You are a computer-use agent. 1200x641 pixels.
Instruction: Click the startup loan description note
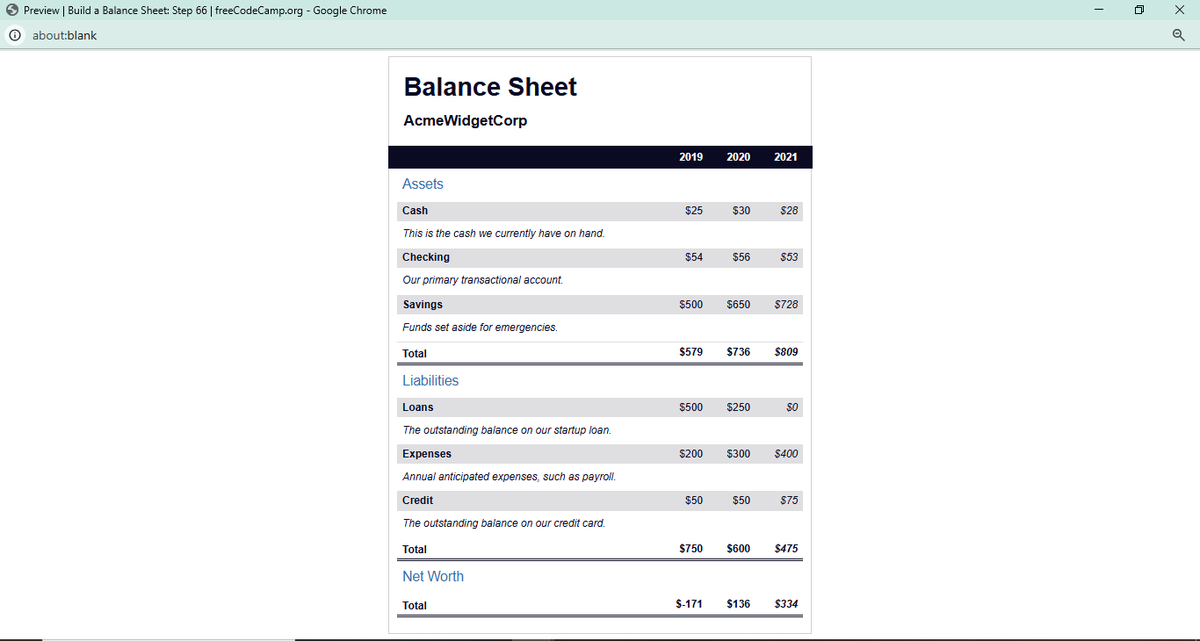click(x=507, y=431)
